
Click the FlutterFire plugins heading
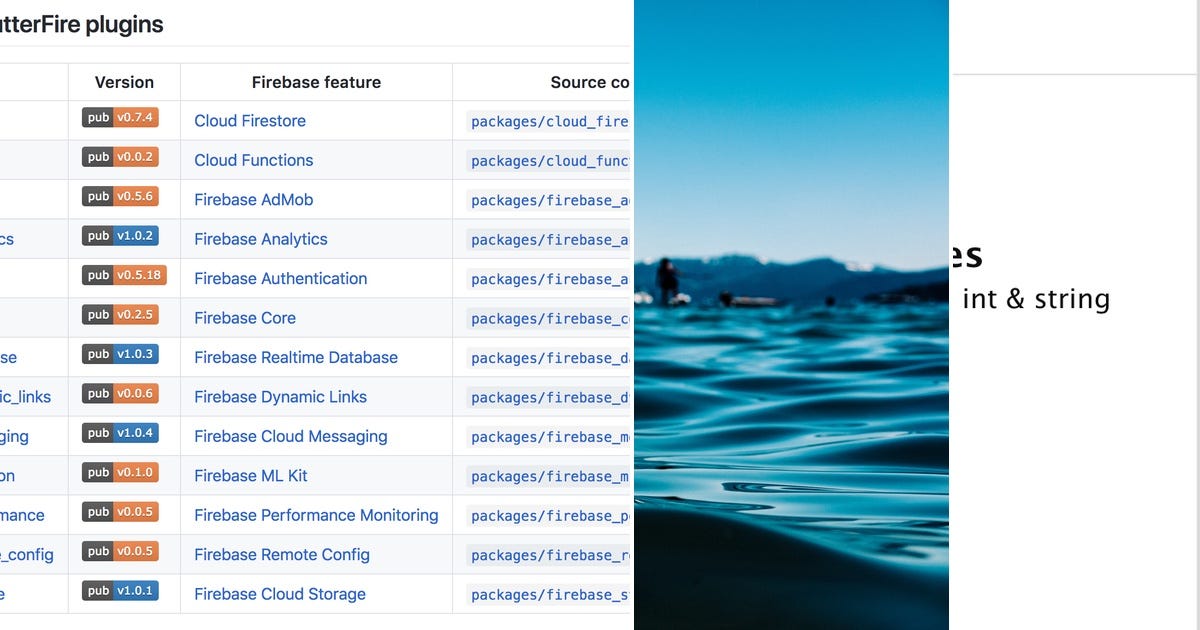coord(80,25)
